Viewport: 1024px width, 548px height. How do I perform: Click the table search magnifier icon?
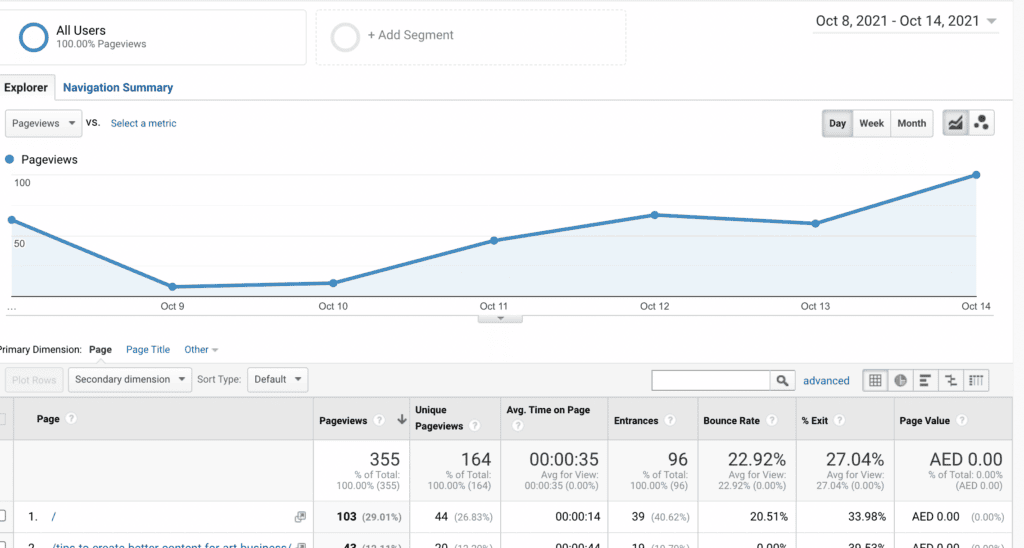(782, 380)
